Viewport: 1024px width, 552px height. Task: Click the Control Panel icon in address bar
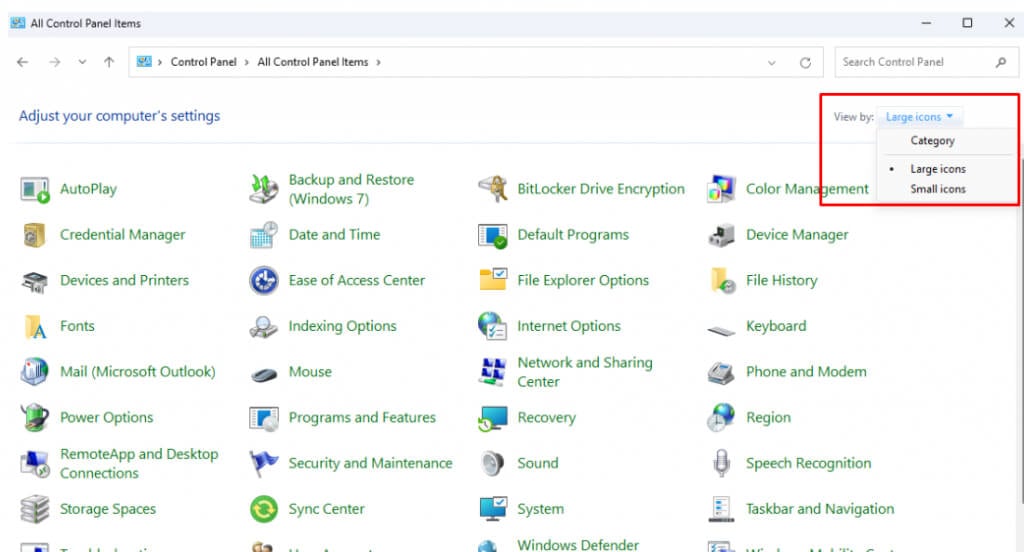144,62
